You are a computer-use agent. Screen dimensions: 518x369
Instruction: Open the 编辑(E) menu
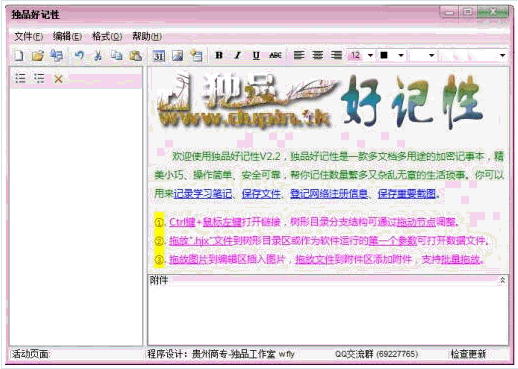[67, 36]
